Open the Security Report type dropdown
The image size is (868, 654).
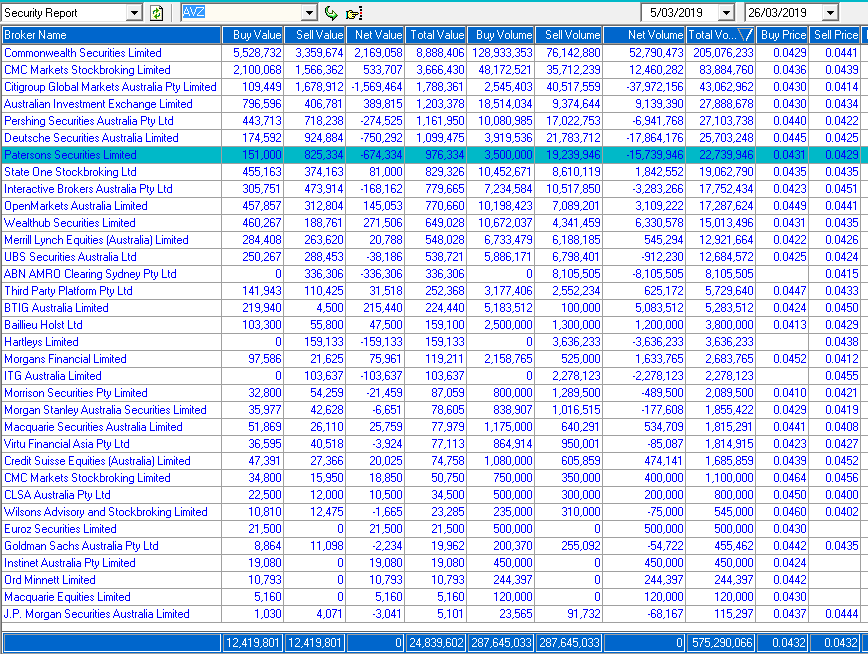click(x=134, y=13)
